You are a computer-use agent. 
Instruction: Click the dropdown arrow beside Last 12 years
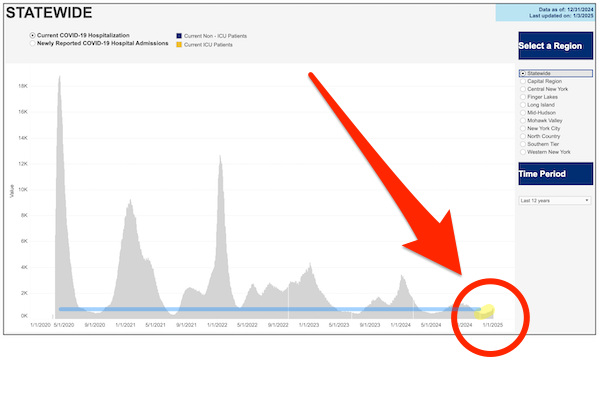click(x=587, y=201)
